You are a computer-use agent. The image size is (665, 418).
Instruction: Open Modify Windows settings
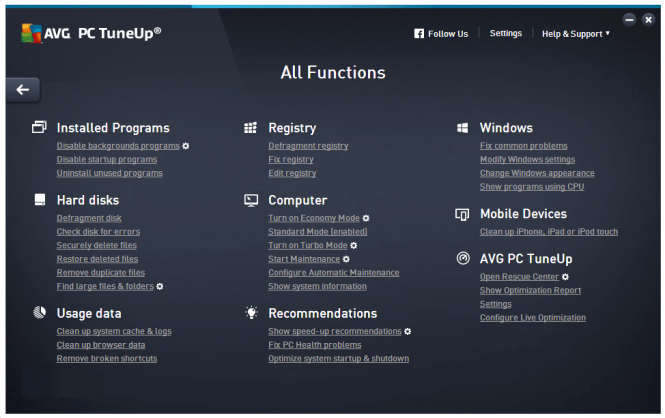[528, 159]
